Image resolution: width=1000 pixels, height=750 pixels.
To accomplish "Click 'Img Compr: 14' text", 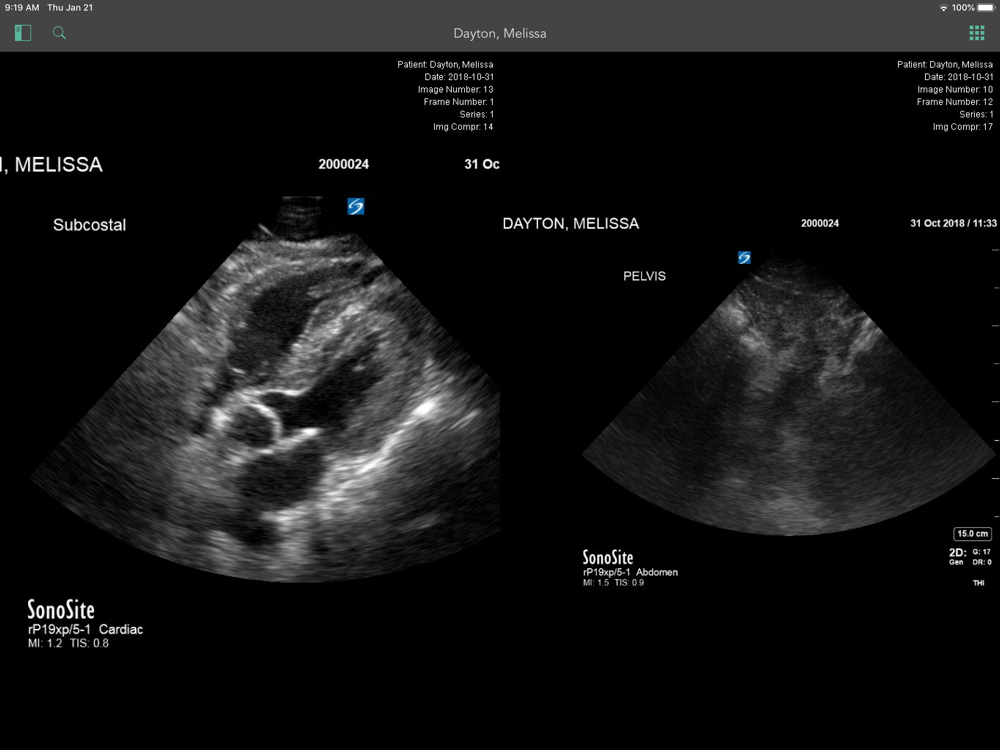I will pyautogui.click(x=463, y=127).
